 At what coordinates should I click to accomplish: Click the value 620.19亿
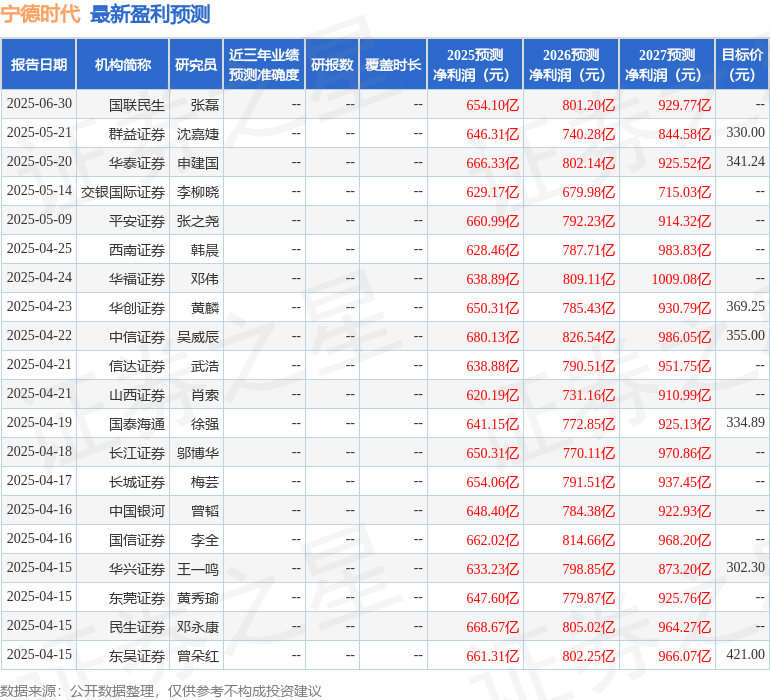point(492,395)
